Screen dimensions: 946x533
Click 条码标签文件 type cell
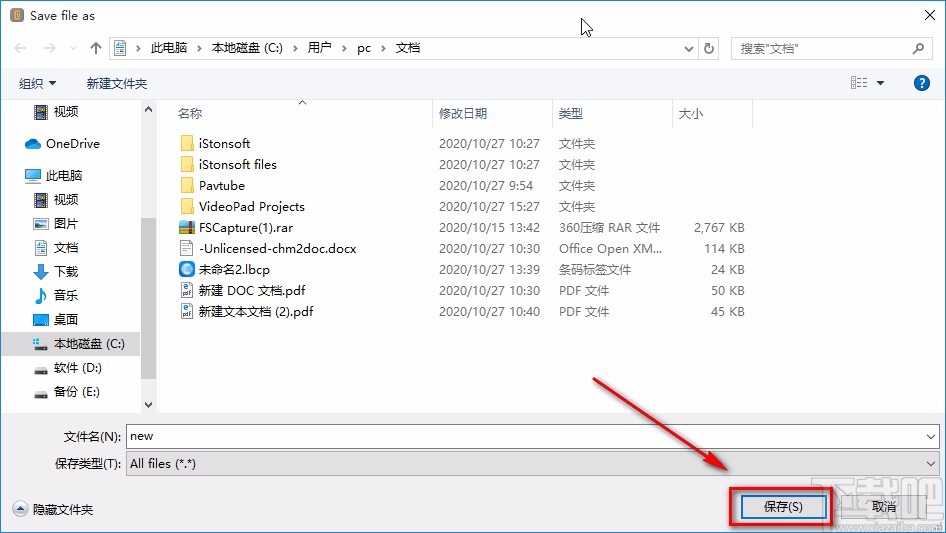pyautogui.click(x=595, y=269)
